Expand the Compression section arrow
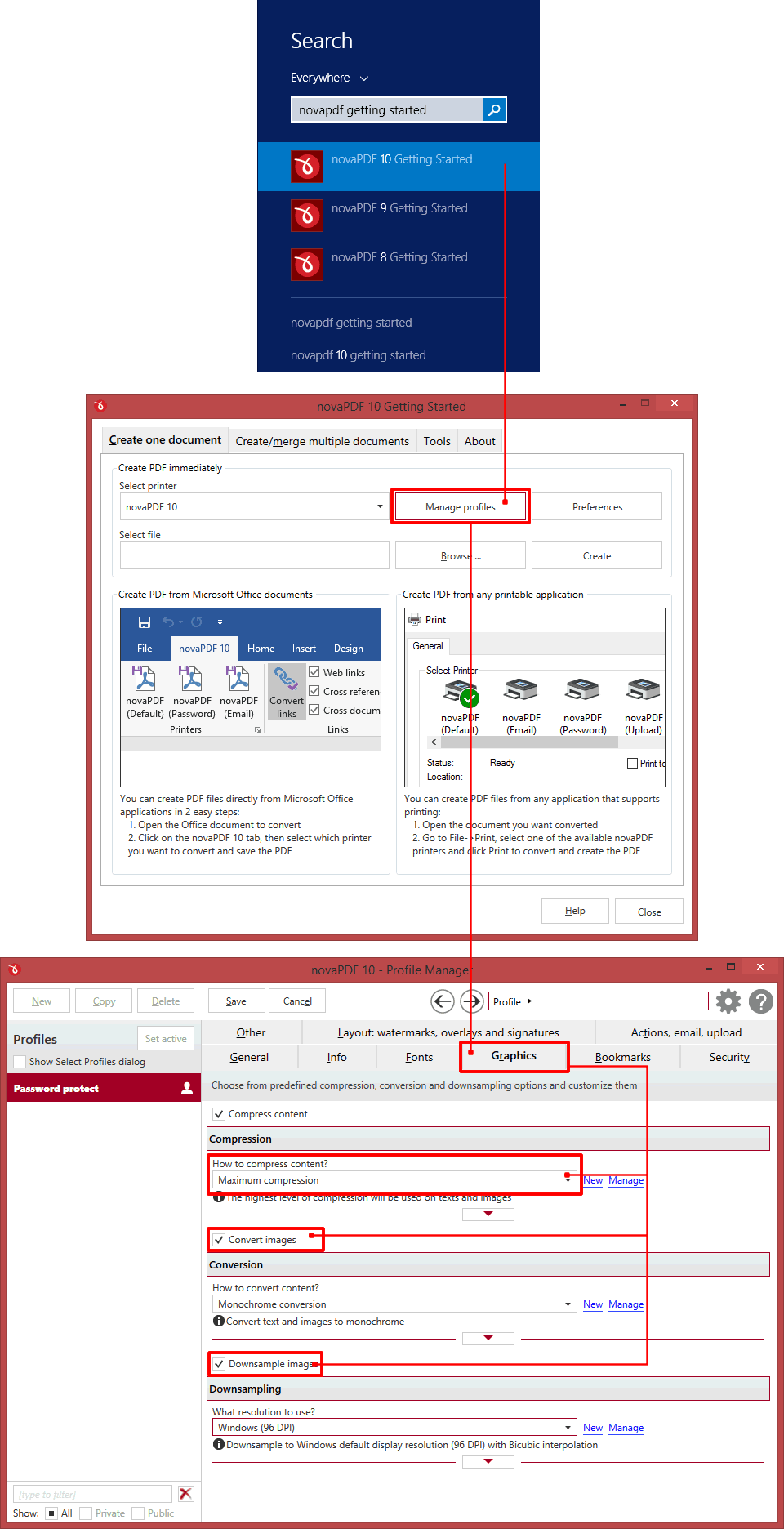This screenshot has height=1529, width=784. click(x=488, y=1214)
